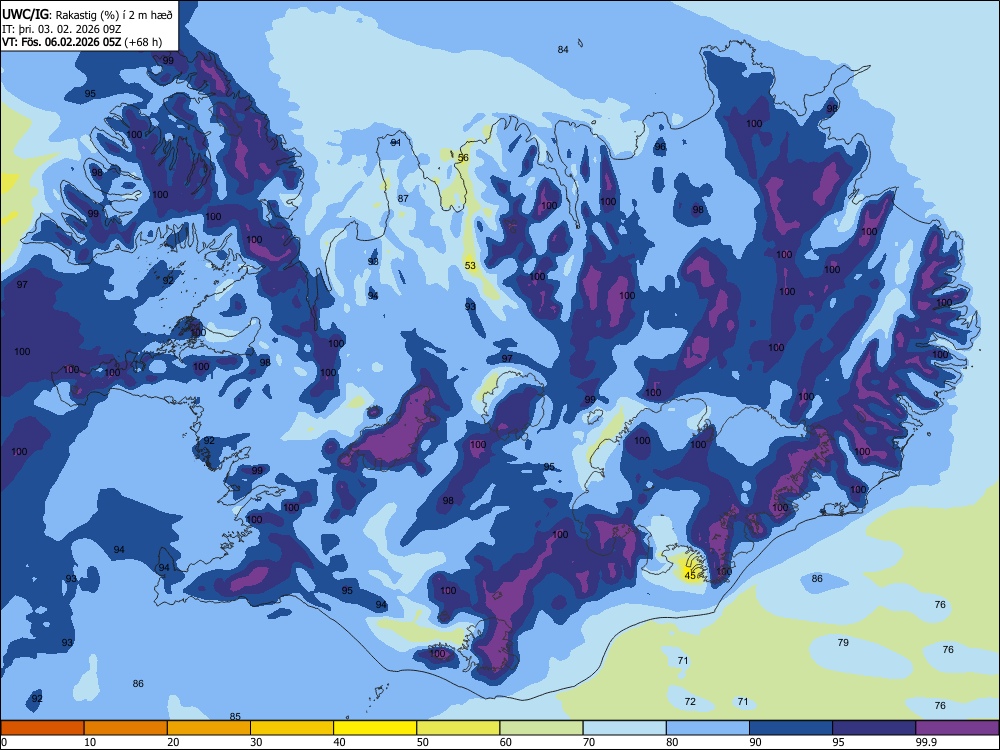Image resolution: width=1000 pixels, height=750 pixels.
Task: Select the 40–50 bright yellow legend swatch
Action: click(375, 728)
